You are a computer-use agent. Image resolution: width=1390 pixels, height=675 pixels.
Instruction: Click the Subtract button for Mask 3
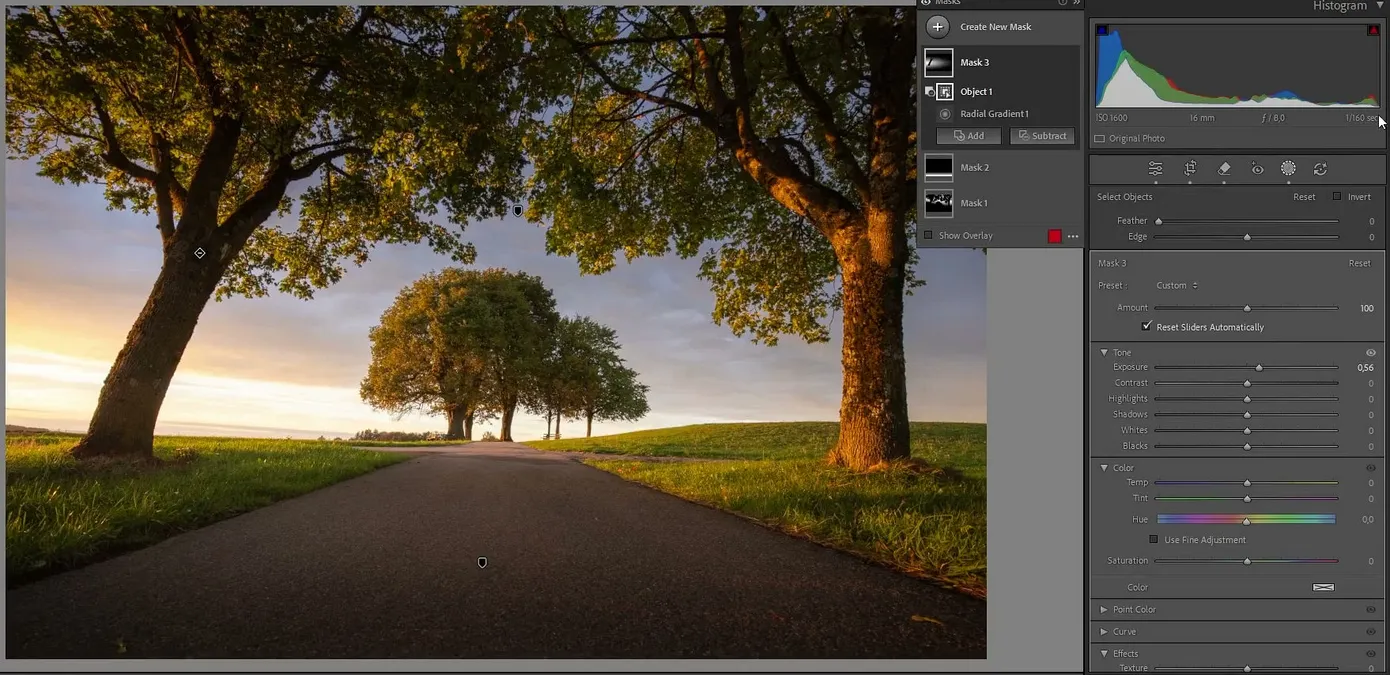coord(1042,136)
